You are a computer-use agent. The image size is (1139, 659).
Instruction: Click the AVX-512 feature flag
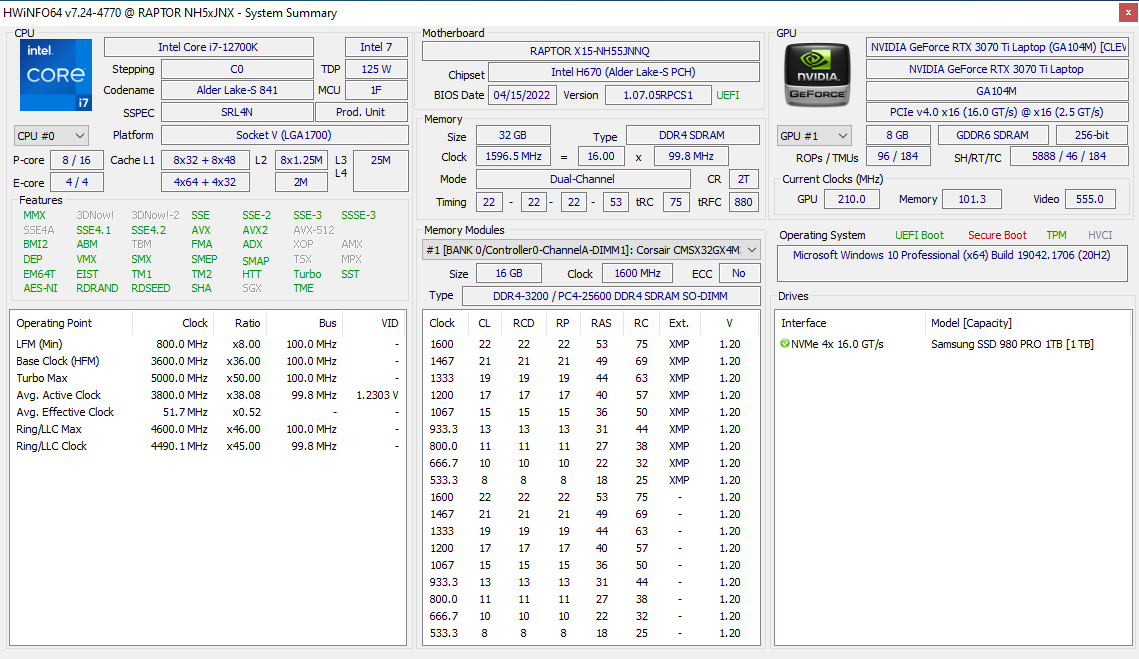pos(314,230)
